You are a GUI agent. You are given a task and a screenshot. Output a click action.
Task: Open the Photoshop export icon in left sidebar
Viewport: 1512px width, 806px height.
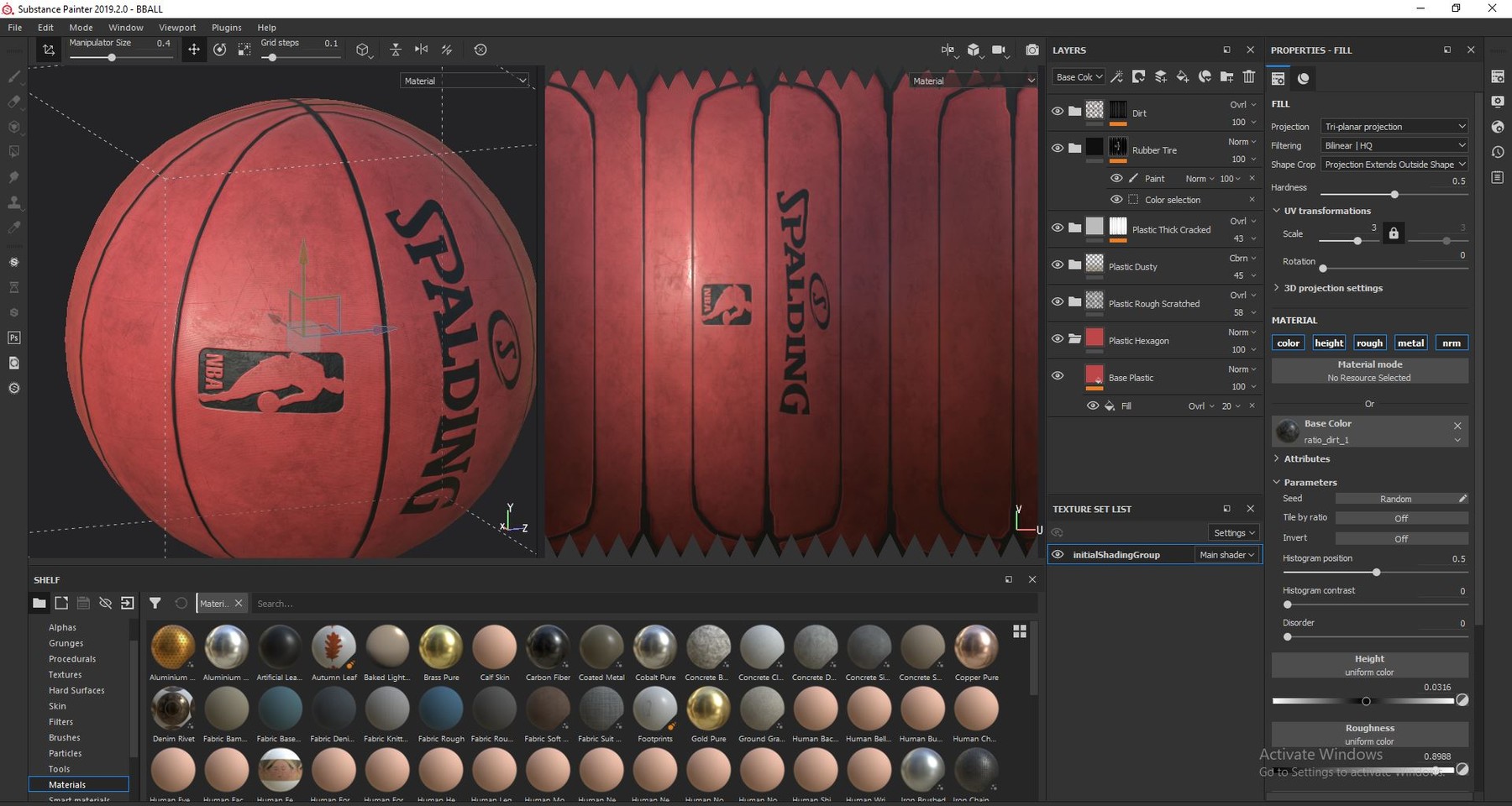[13, 338]
